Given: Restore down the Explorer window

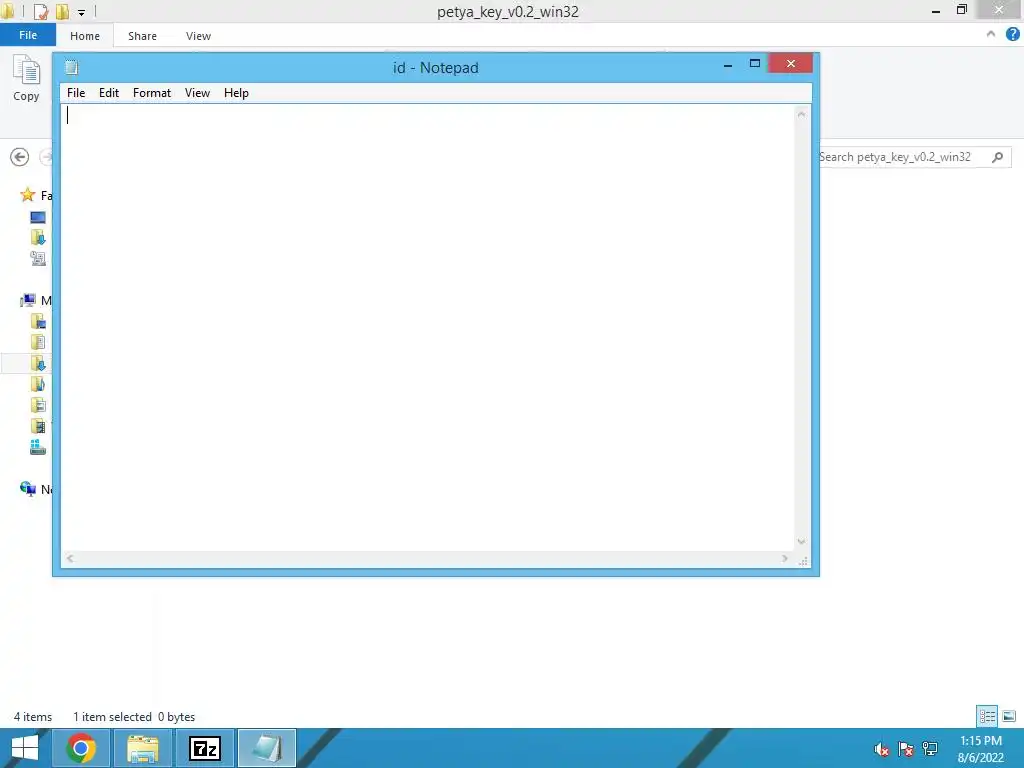Looking at the screenshot, I should click(x=961, y=10).
